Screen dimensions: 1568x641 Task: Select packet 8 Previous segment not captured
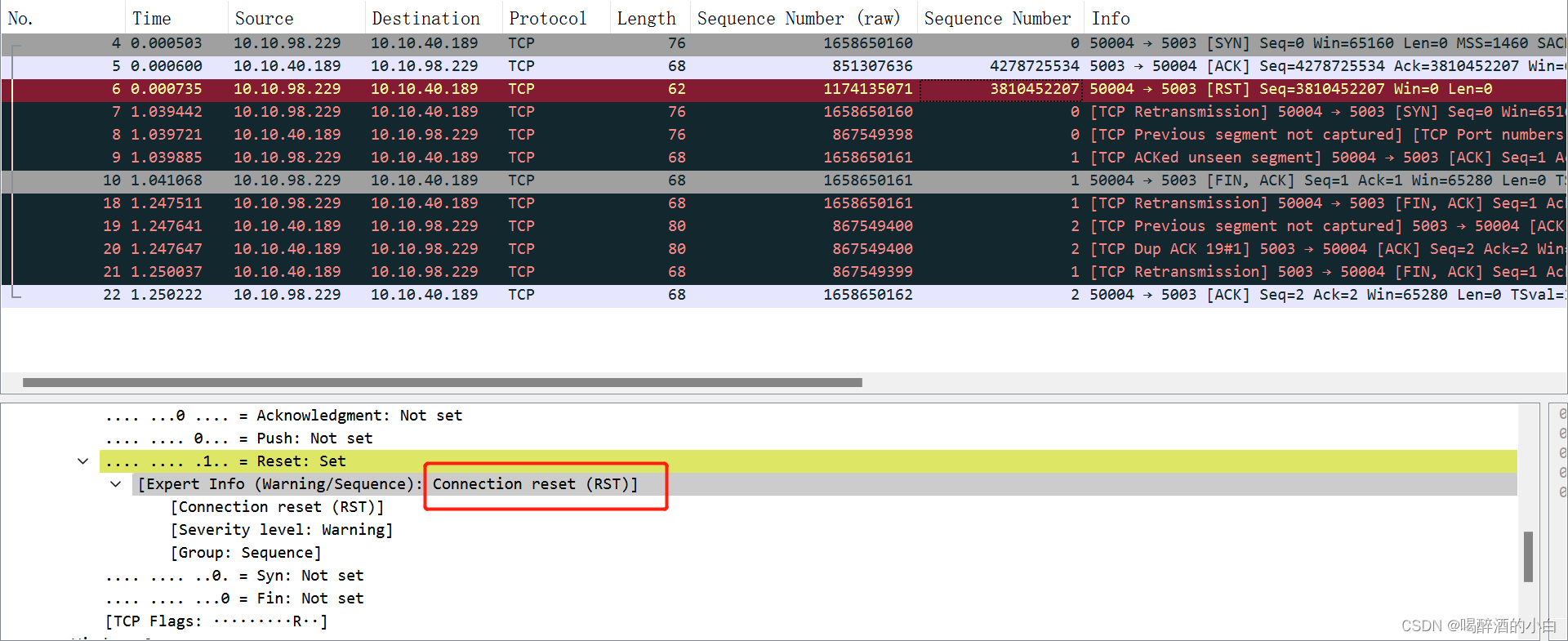(x=784, y=135)
